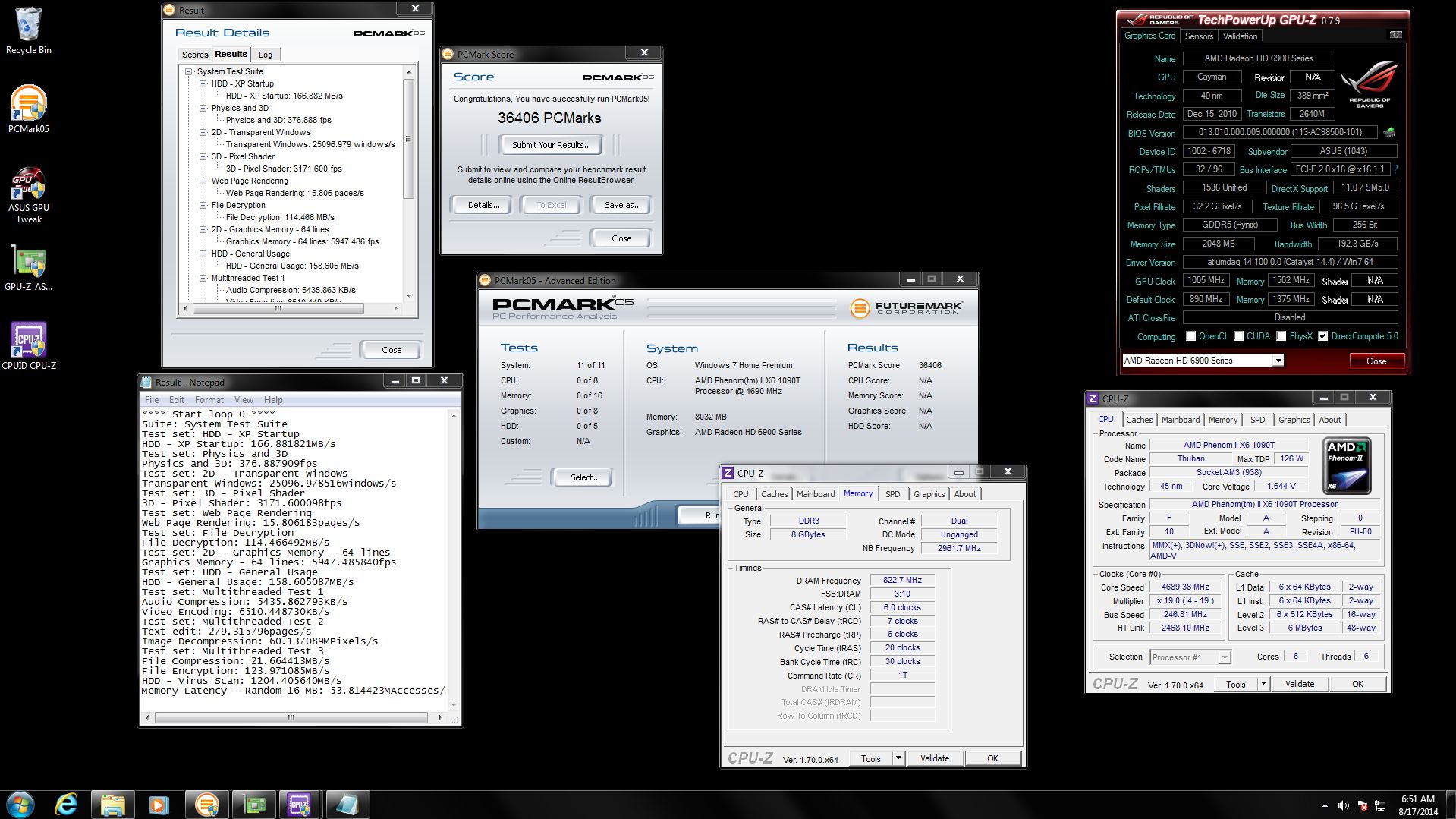Image resolution: width=1456 pixels, height=819 pixels.
Task: Open Tools dropdown arrow in CPU-Z Memory window
Action: 898,758
